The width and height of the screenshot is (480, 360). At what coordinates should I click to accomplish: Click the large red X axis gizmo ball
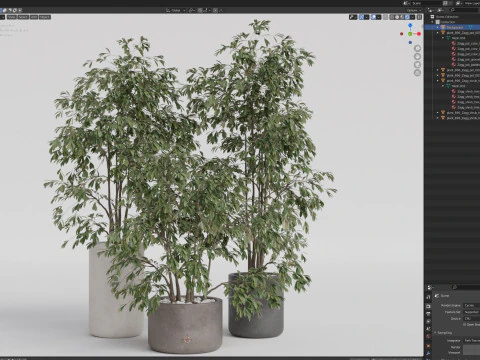click(419, 34)
